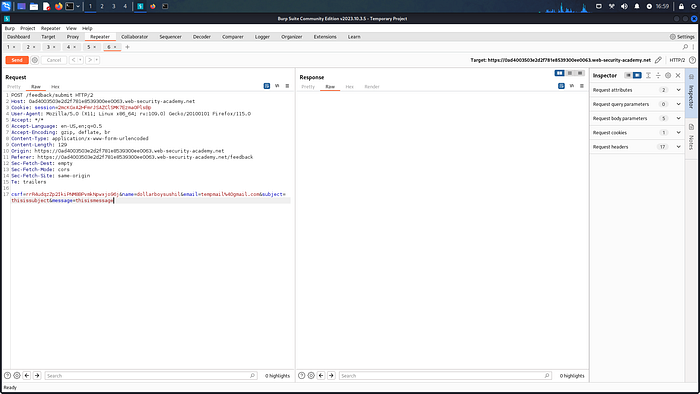Edit target with pencil icon
The image size is (700, 394).
pyautogui.click(x=658, y=60)
